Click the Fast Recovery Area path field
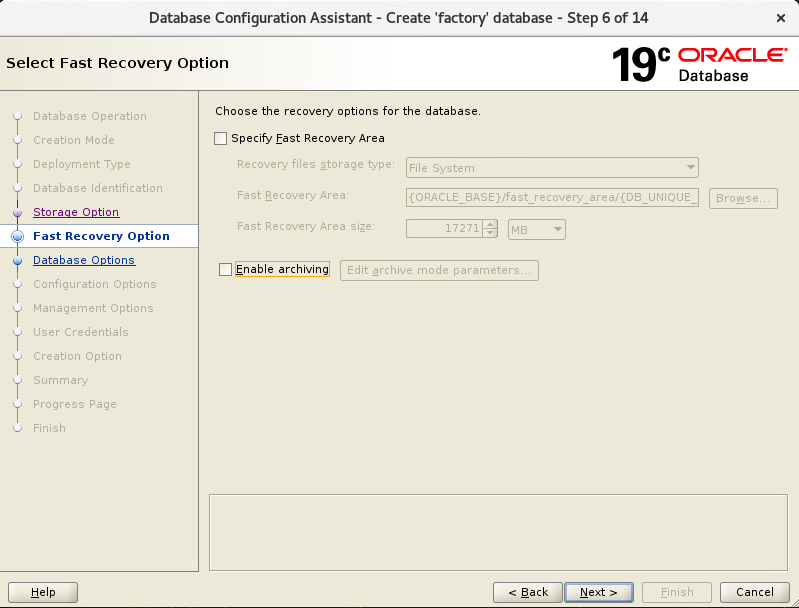 pyautogui.click(x=552, y=197)
